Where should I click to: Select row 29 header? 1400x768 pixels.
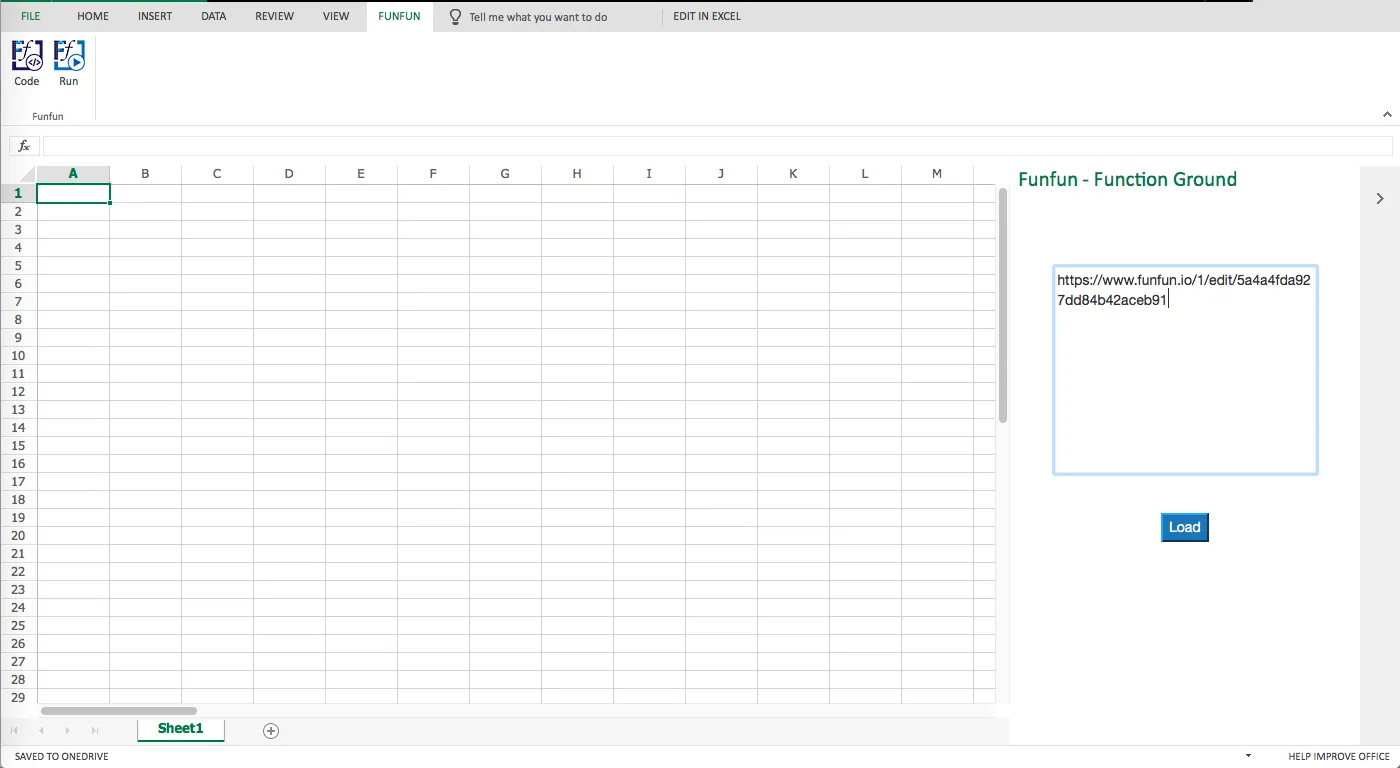tap(18, 697)
